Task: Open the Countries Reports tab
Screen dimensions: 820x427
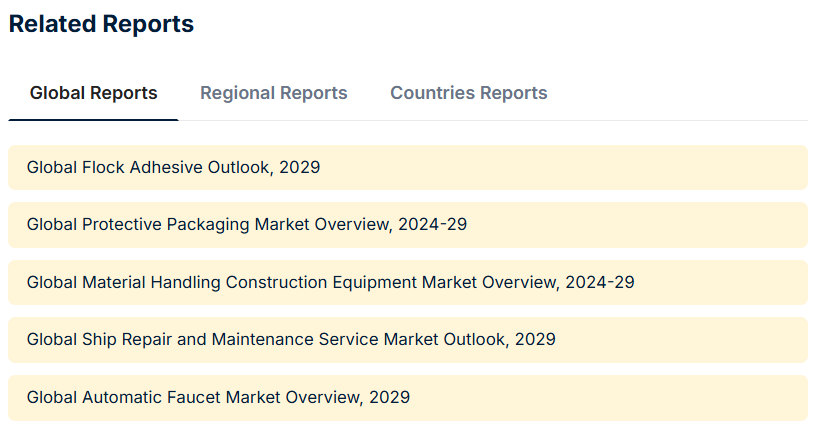Action: pyautogui.click(x=468, y=93)
